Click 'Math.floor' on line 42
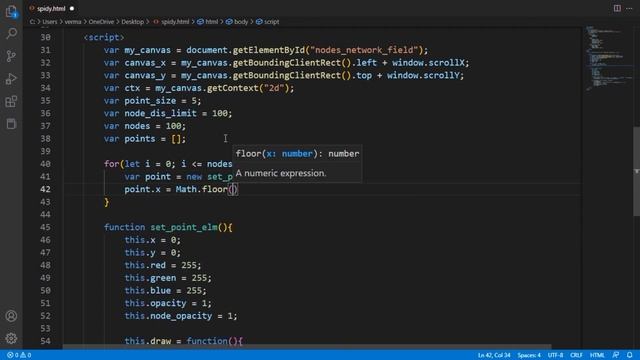Screen dimensions: 640x360 tap(201, 189)
